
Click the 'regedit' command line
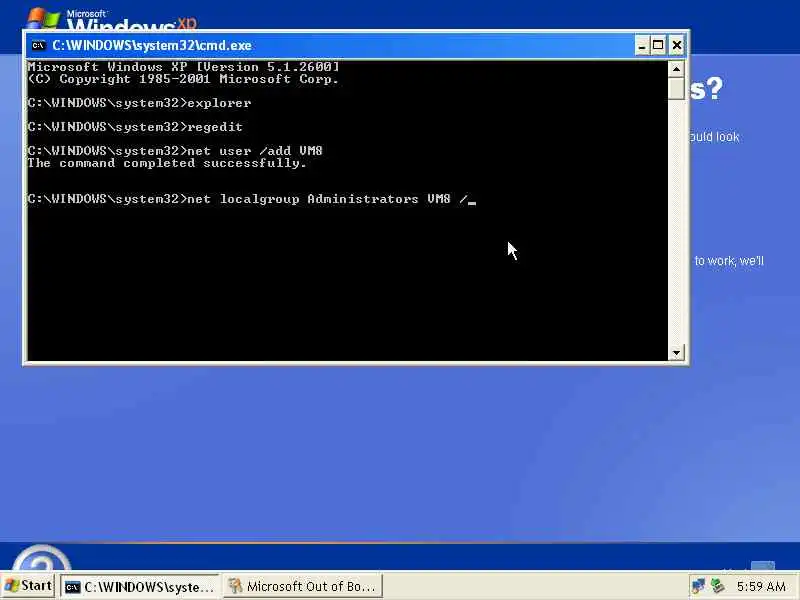135,127
